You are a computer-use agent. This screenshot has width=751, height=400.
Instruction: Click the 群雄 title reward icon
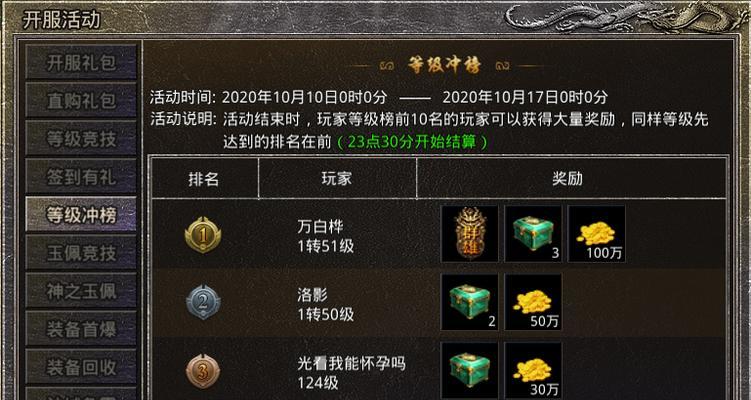pyautogui.click(x=469, y=234)
